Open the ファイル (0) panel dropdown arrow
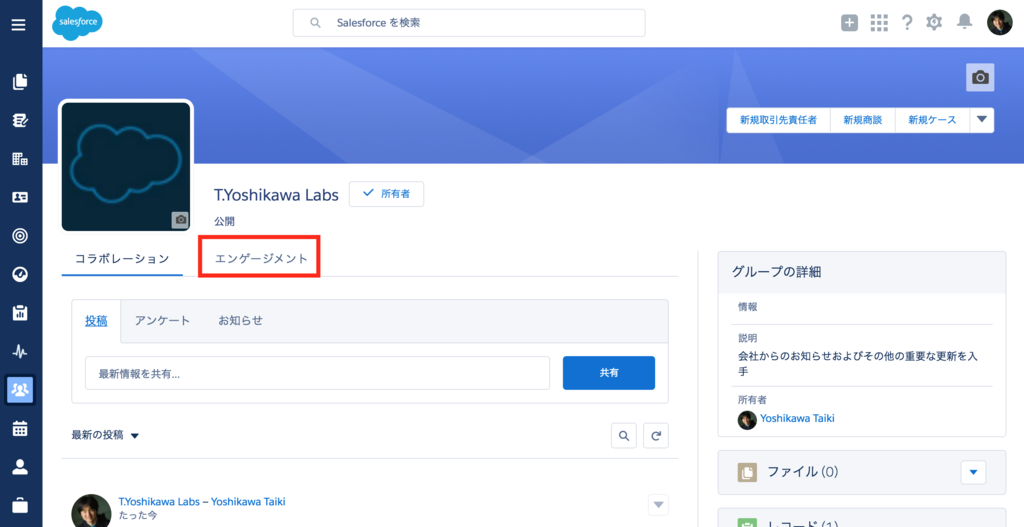 click(974, 471)
